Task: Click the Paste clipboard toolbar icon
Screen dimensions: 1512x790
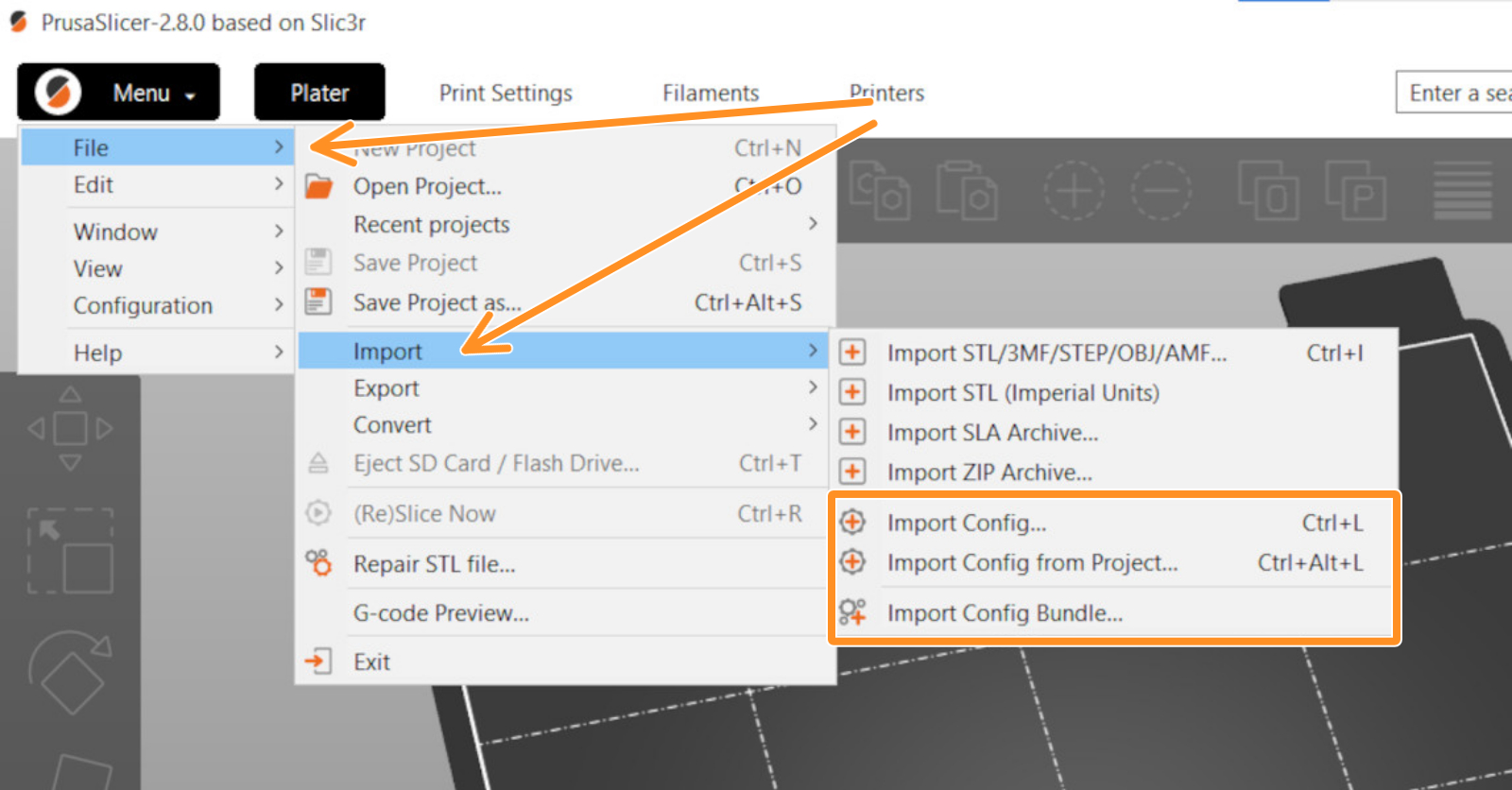Action: point(967,190)
